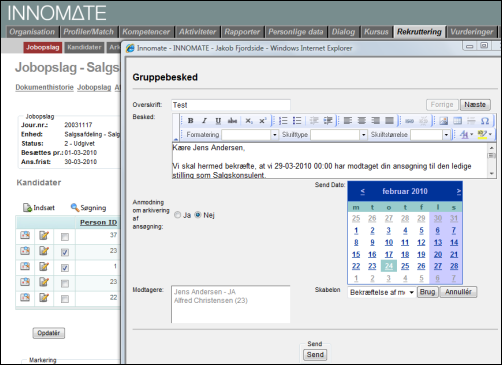502x365 pixels.
Task: Open the Kandidater sub-tab
Action: coord(84,47)
